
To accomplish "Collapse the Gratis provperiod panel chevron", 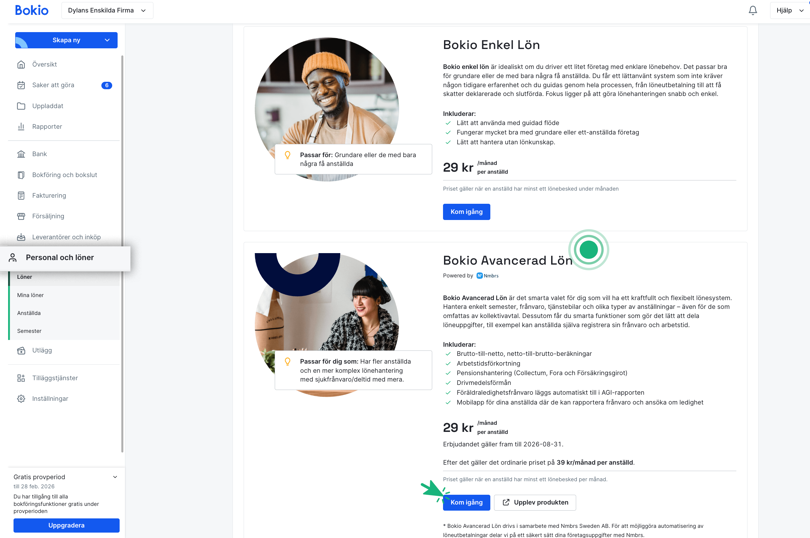I will point(115,477).
